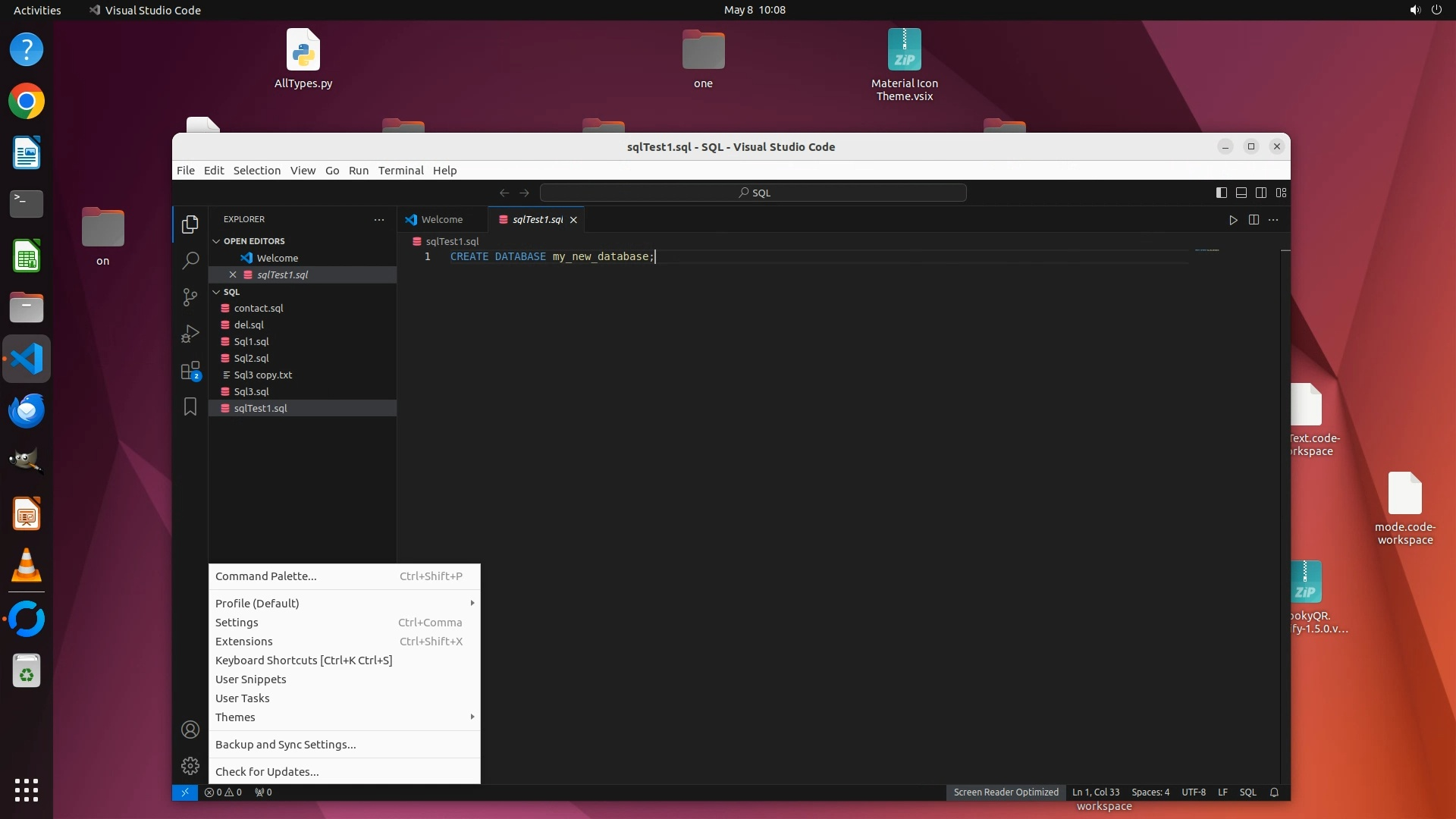Click the Split Editor Right icon
Viewport: 1456px width, 819px height.
coord(1254,220)
